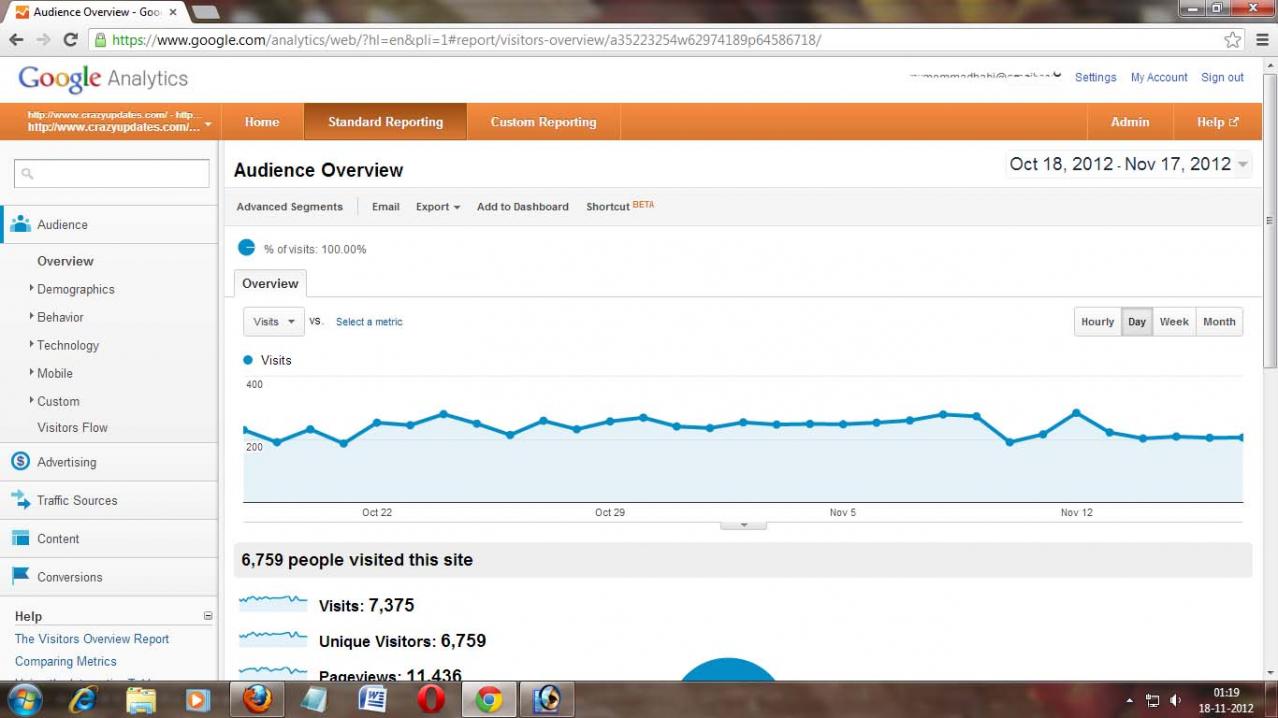Open the My Account link

(1159, 77)
